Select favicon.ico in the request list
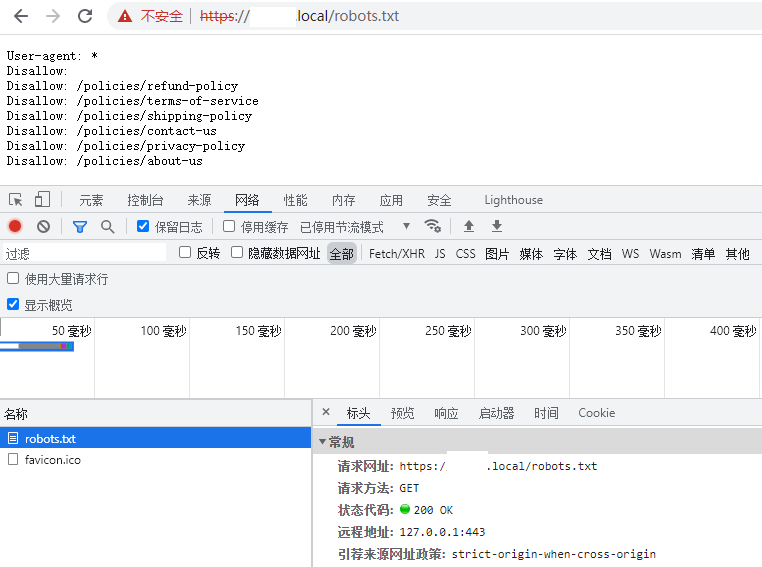 pos(52,460)
